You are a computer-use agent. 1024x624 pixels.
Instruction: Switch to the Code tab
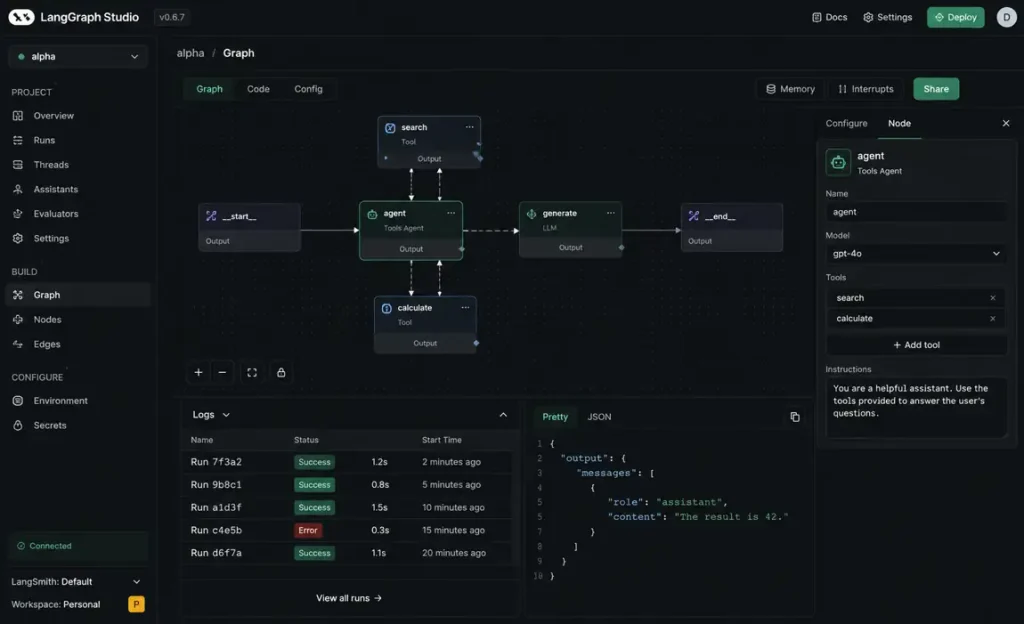tap(258, 89)
